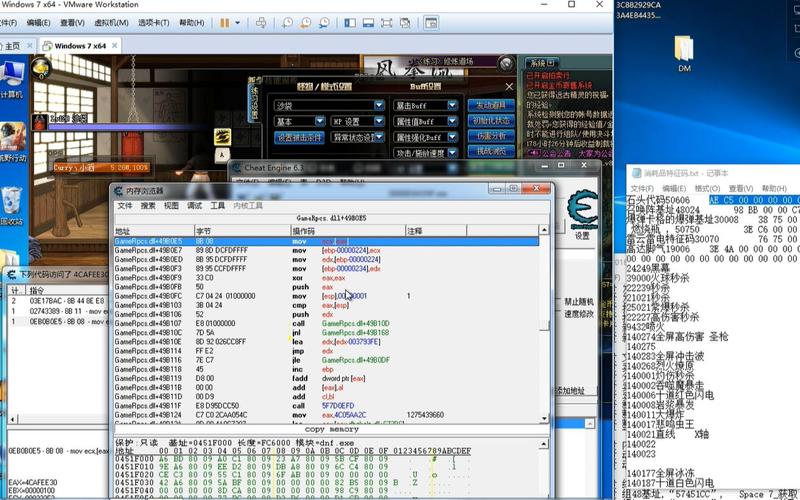The image size is (800, 500).
Task: Close the game training settings dialog
Action: (509, 87)
